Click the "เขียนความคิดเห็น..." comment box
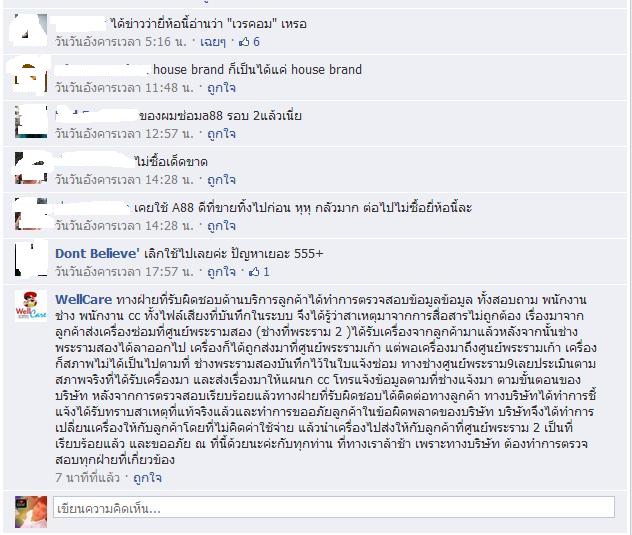This screenshot has height=535, width=632. coord(334,508)
